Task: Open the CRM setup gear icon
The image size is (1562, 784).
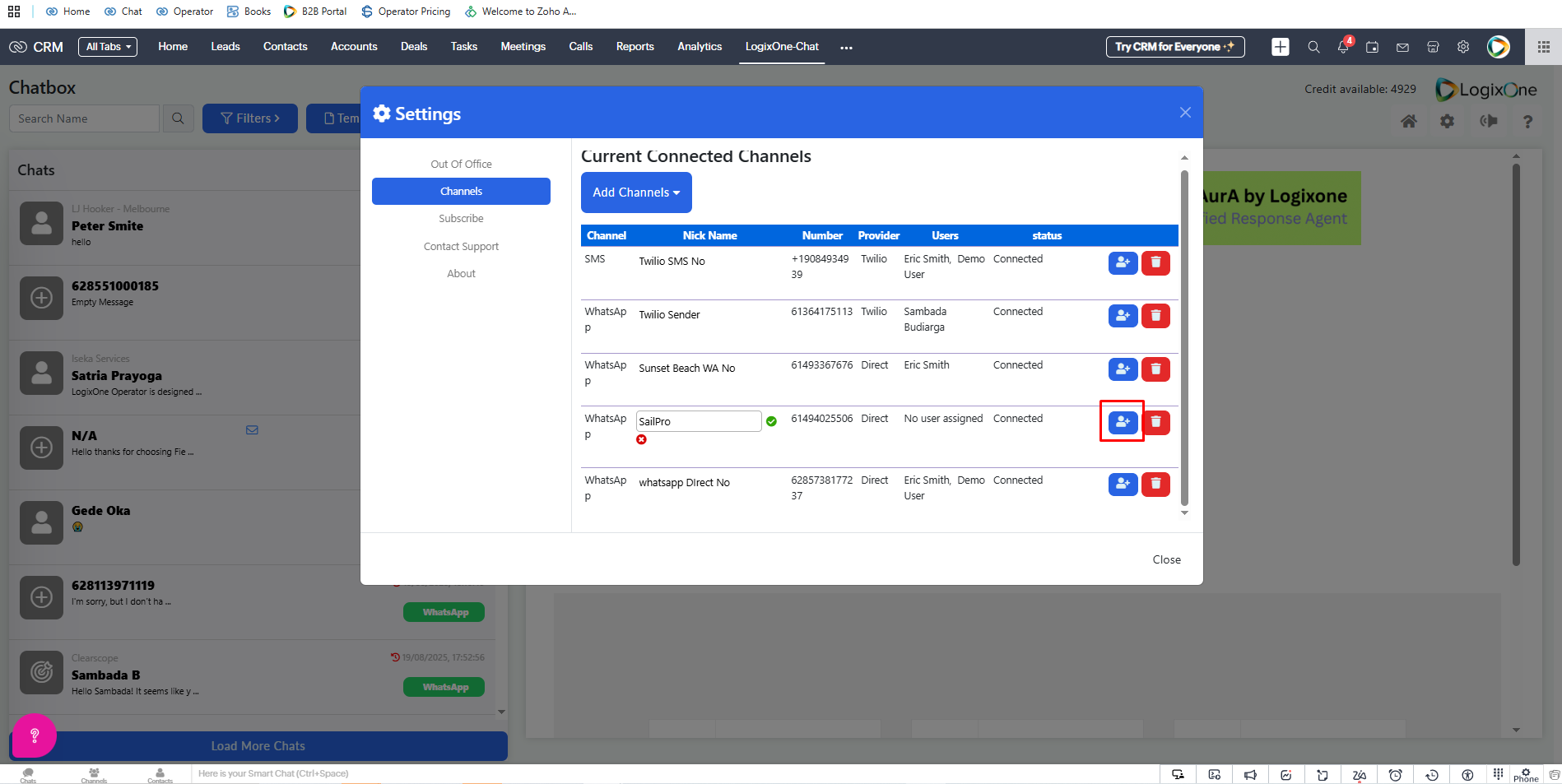Action: pyautogui.click(x=1463, y=47)
